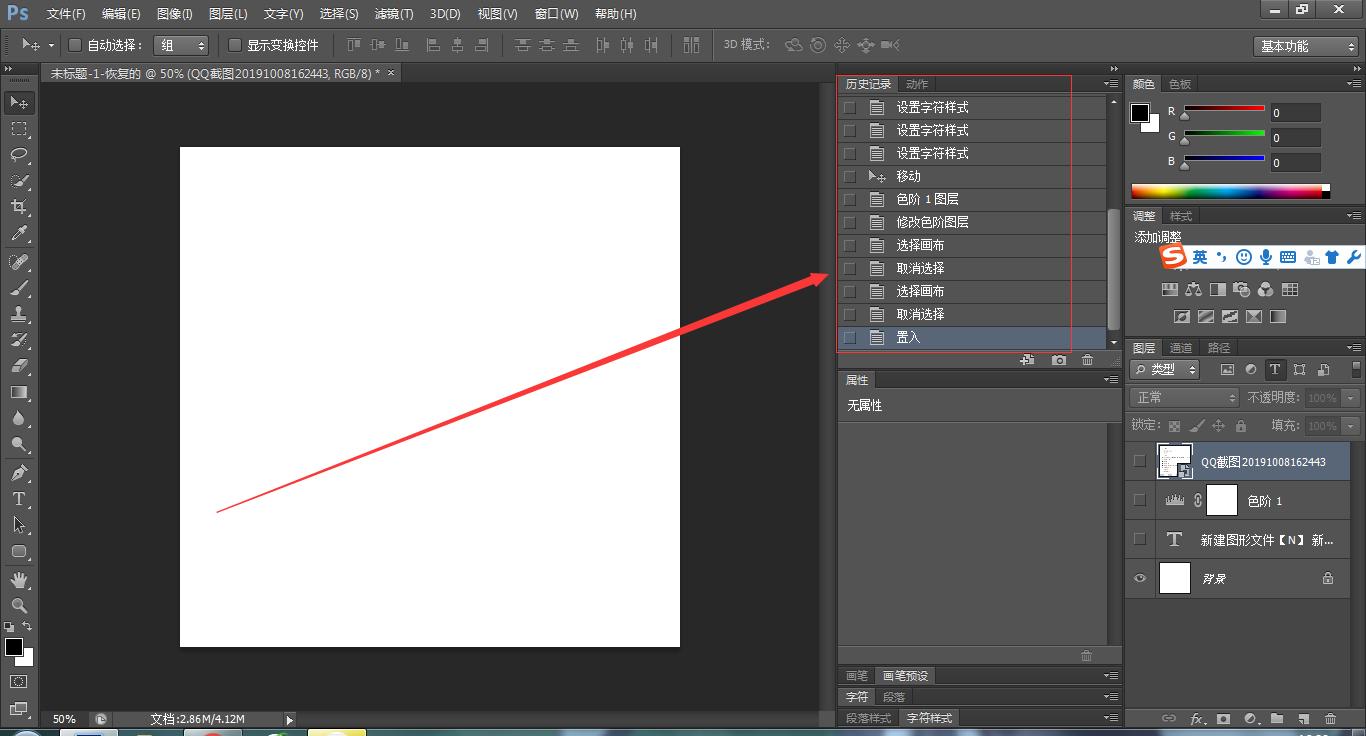
Task: Open the 滤镜(T) menu
Action: (393, 14)
